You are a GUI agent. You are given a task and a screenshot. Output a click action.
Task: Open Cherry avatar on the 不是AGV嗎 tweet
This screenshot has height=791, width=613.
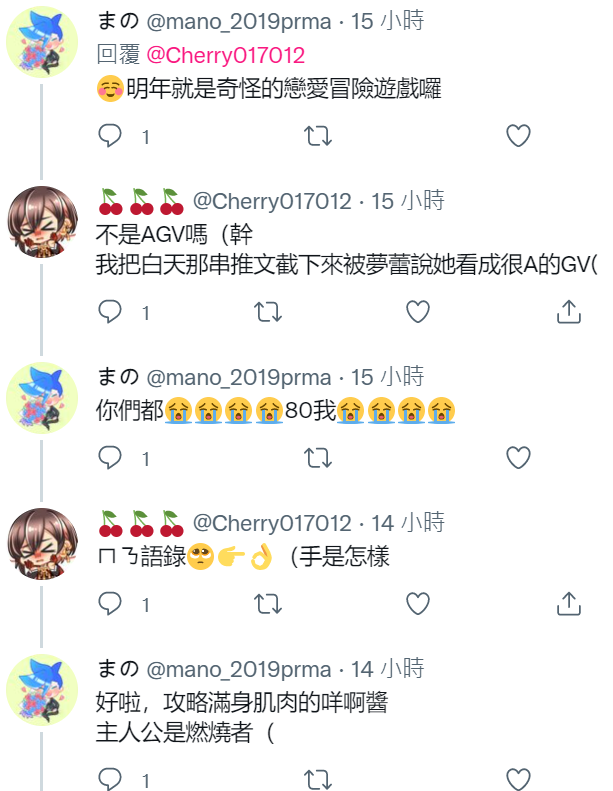(x=42, y=222)
